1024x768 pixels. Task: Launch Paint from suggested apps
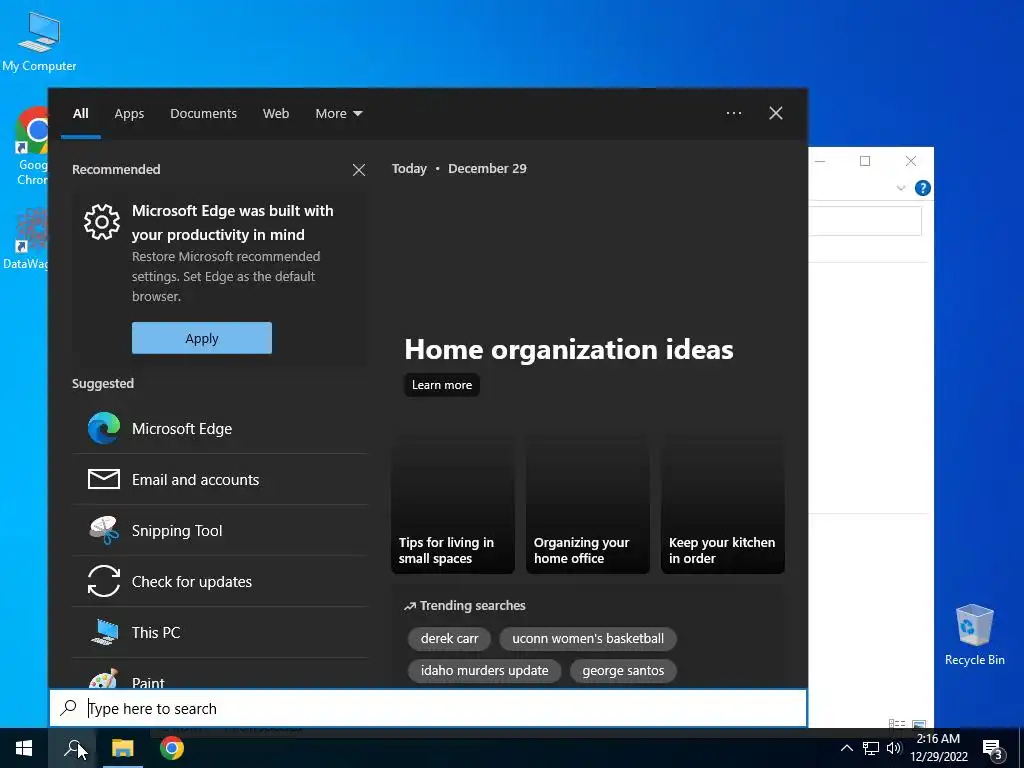(x=220, y=674)
